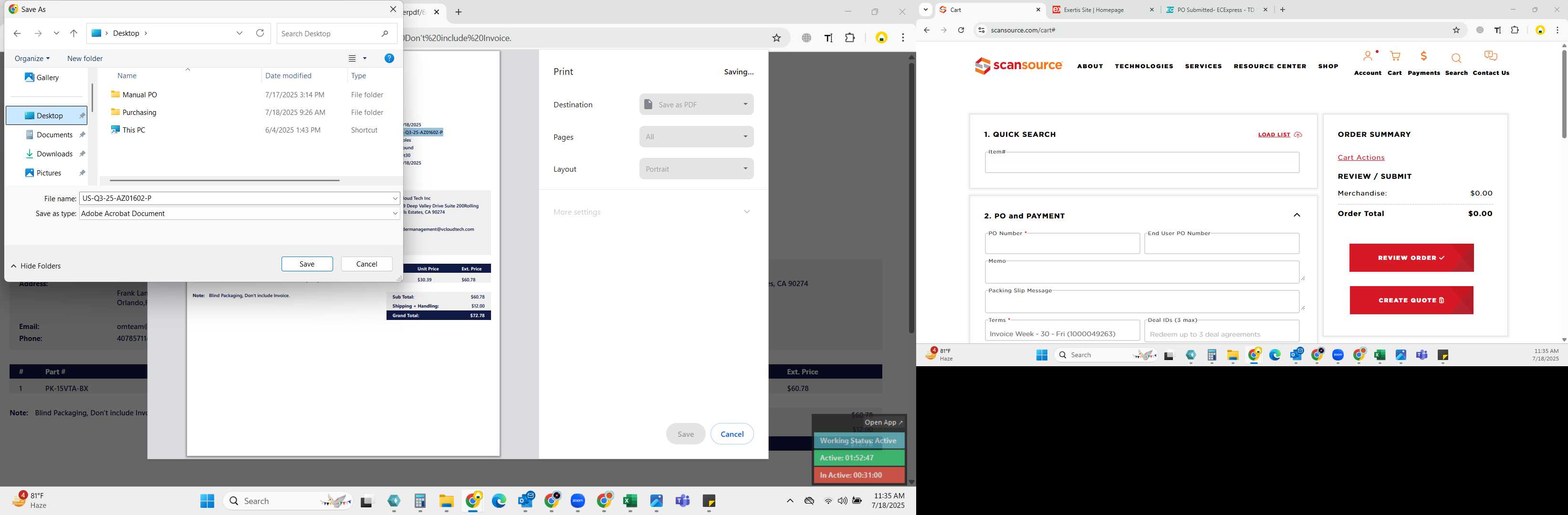
Task: Expand the address bar path history
Action: [x=240, y=33]
